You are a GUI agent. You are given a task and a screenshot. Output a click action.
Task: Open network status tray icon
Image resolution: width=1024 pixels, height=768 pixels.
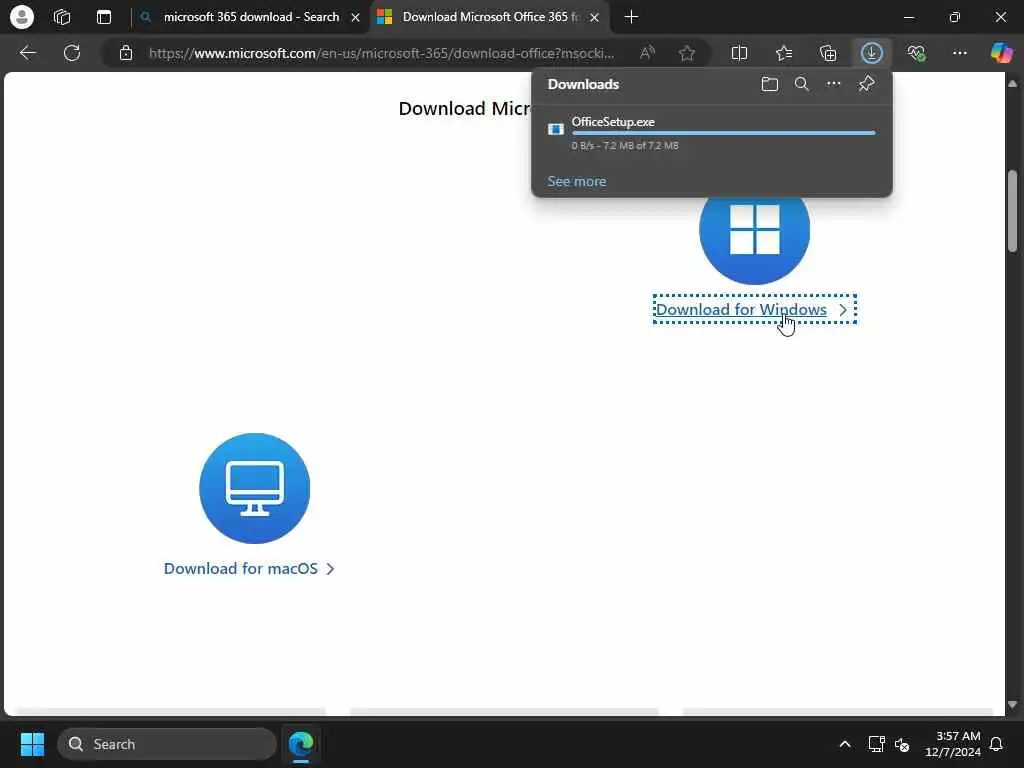[x=876, y=744]
